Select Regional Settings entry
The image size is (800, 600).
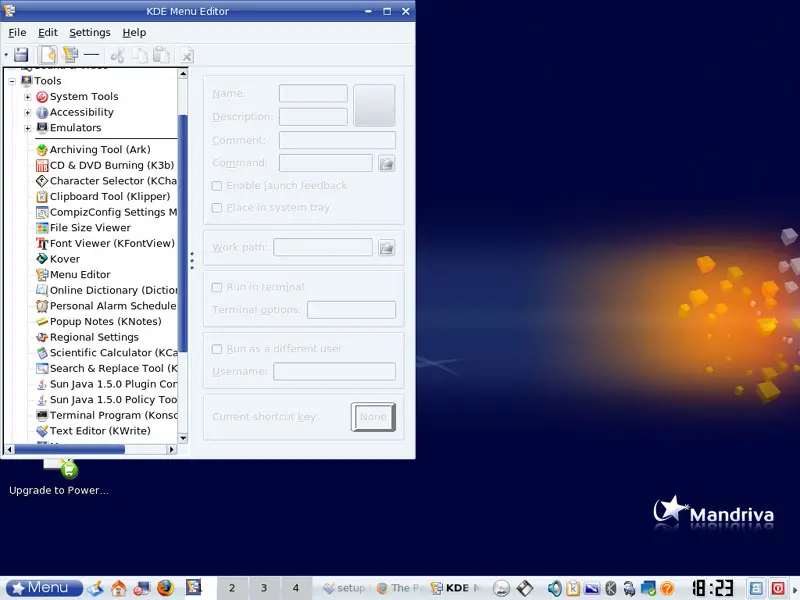pyautogui.click(x=88, y=338)
